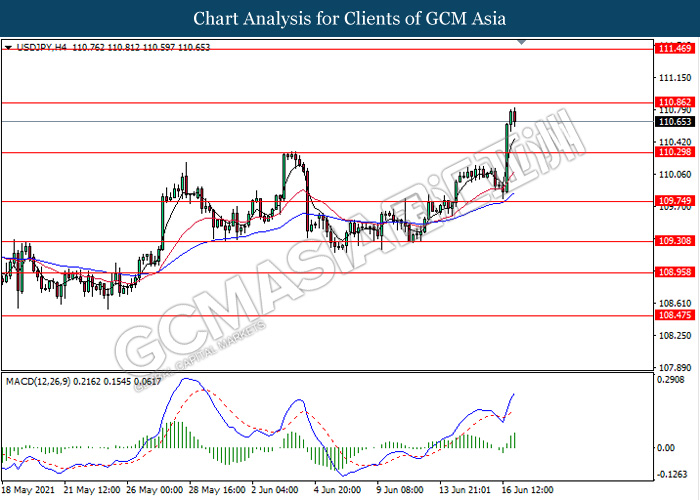Image resolution: width=700 pixels, height=500 pixels.
Task: Select the 109.308 support level label
Action: click(x=675, y=241)
